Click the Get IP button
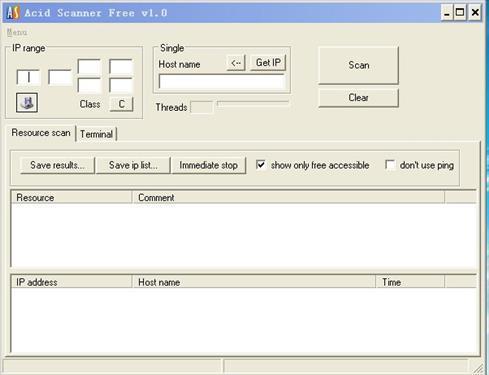This screenshot has height=375, width=489. coord(268,63)
